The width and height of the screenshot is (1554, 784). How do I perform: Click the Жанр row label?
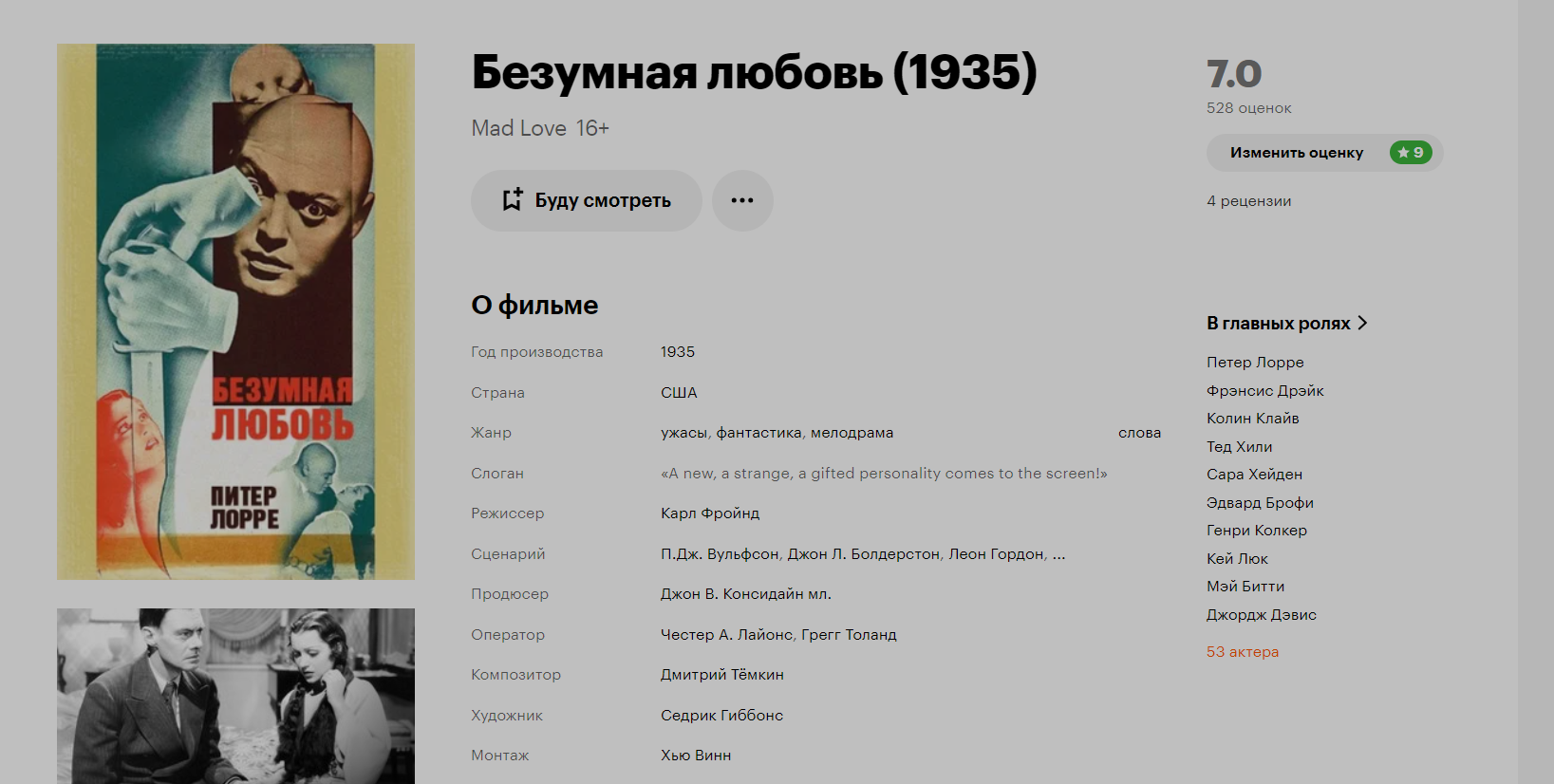492,433
